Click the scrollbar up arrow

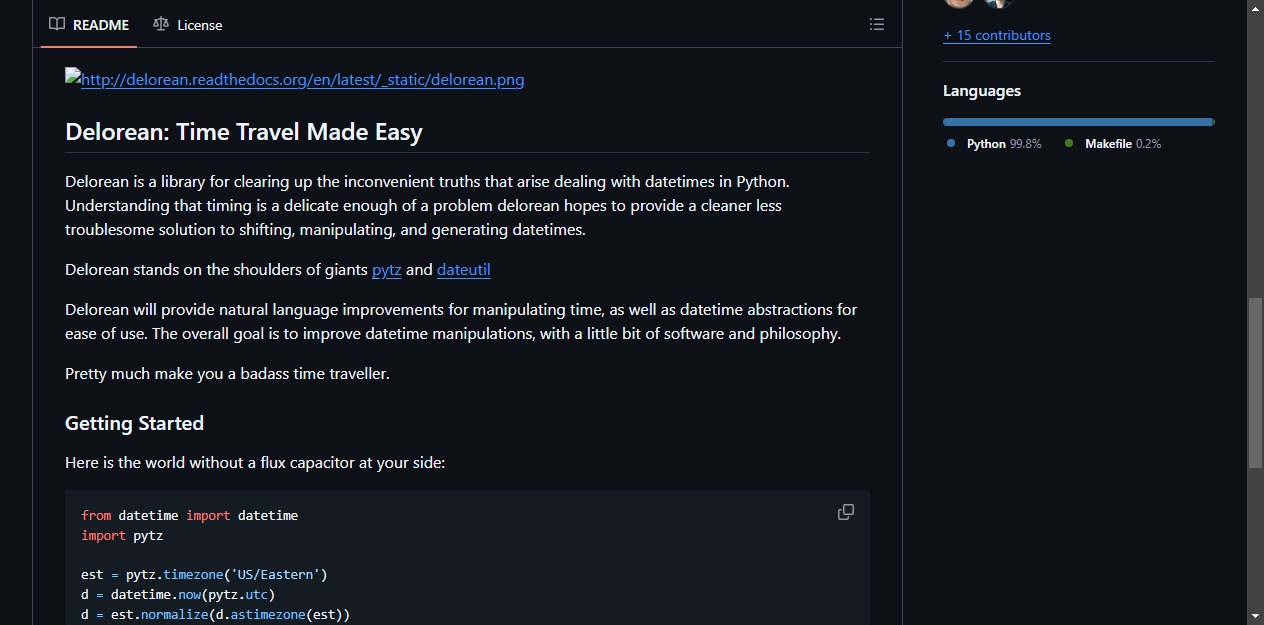pos(1255,9)
